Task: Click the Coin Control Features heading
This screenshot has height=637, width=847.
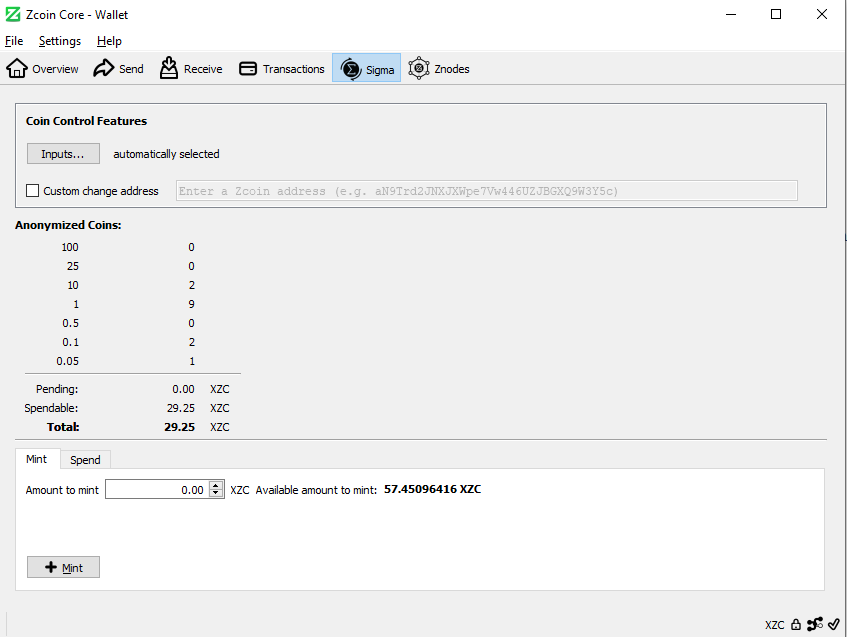Action: point(86,121)
